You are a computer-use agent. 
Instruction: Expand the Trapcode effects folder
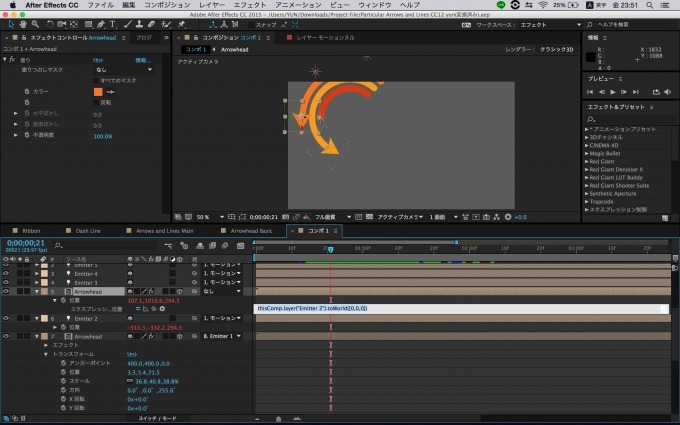pyautogui.click(x=587, y=201)
